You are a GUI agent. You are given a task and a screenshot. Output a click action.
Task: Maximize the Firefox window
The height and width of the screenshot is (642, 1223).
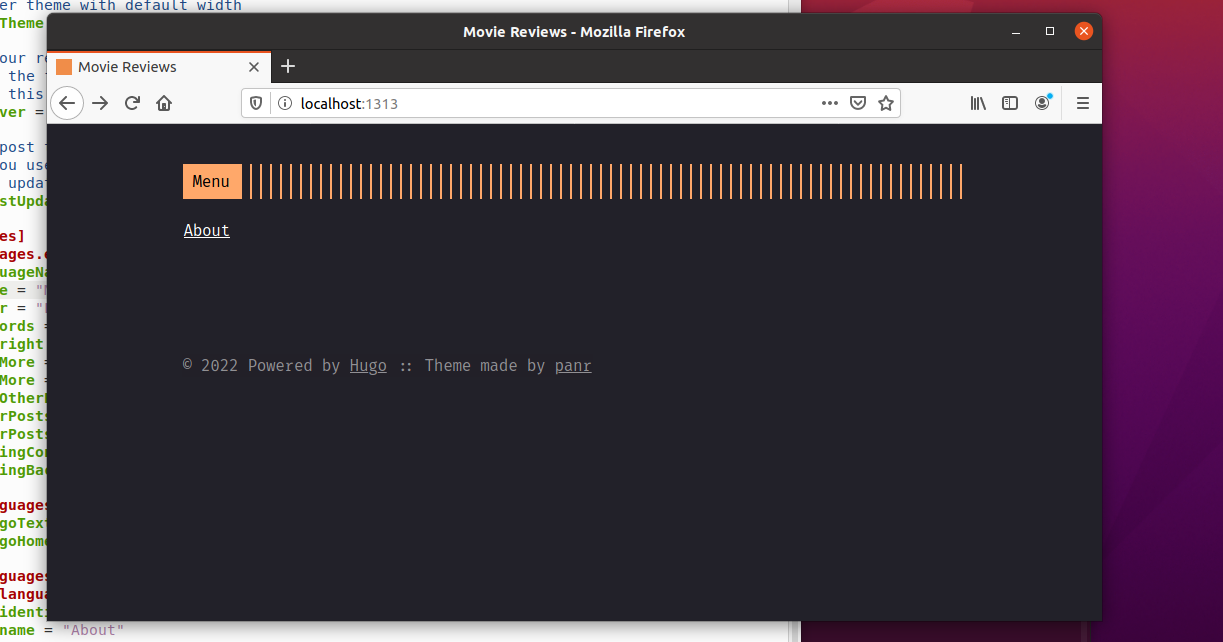pyautogui.click(x=1050, y=32)
